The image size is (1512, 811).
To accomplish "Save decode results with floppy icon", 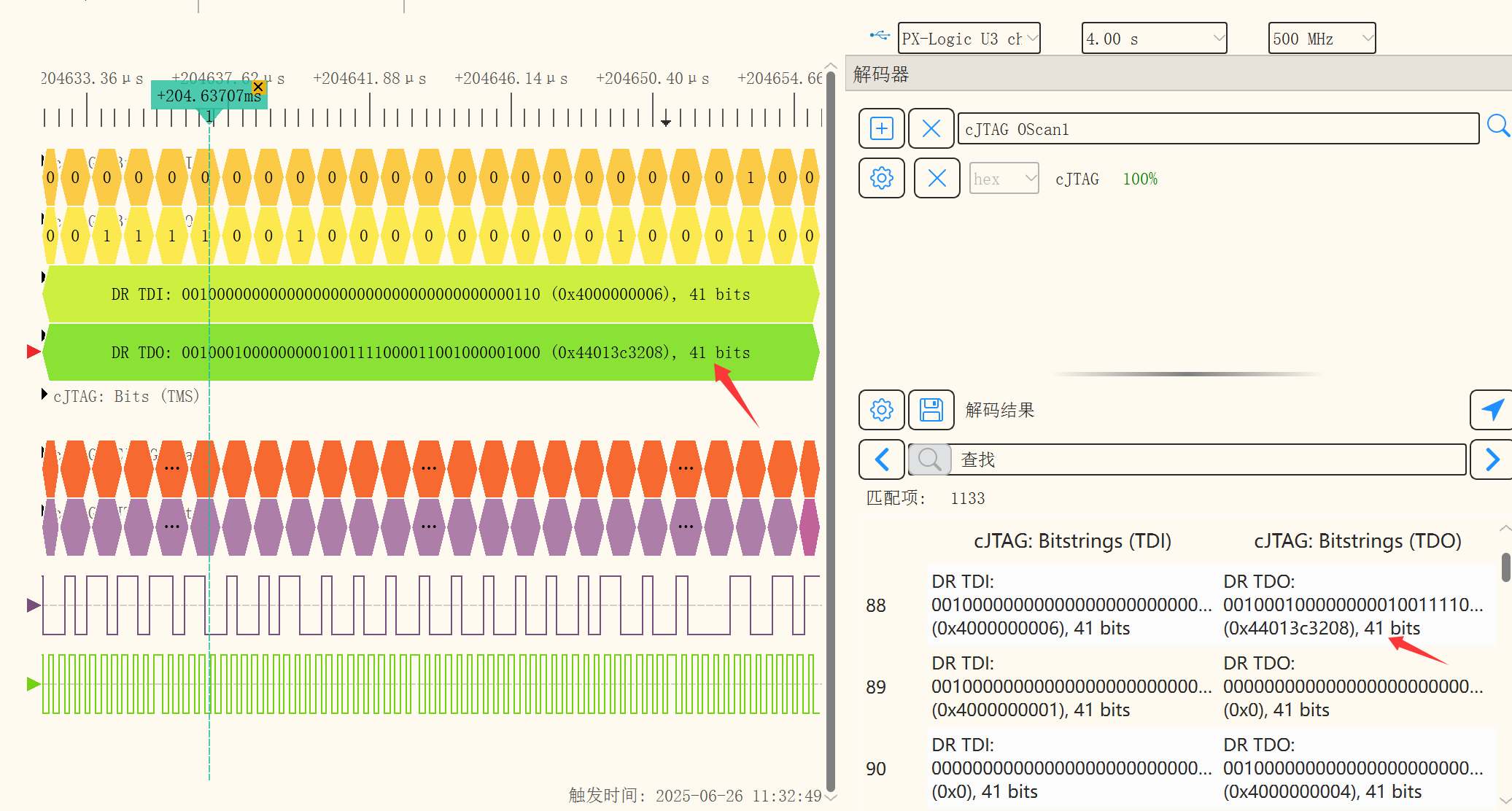I will (x=931, y=410).
